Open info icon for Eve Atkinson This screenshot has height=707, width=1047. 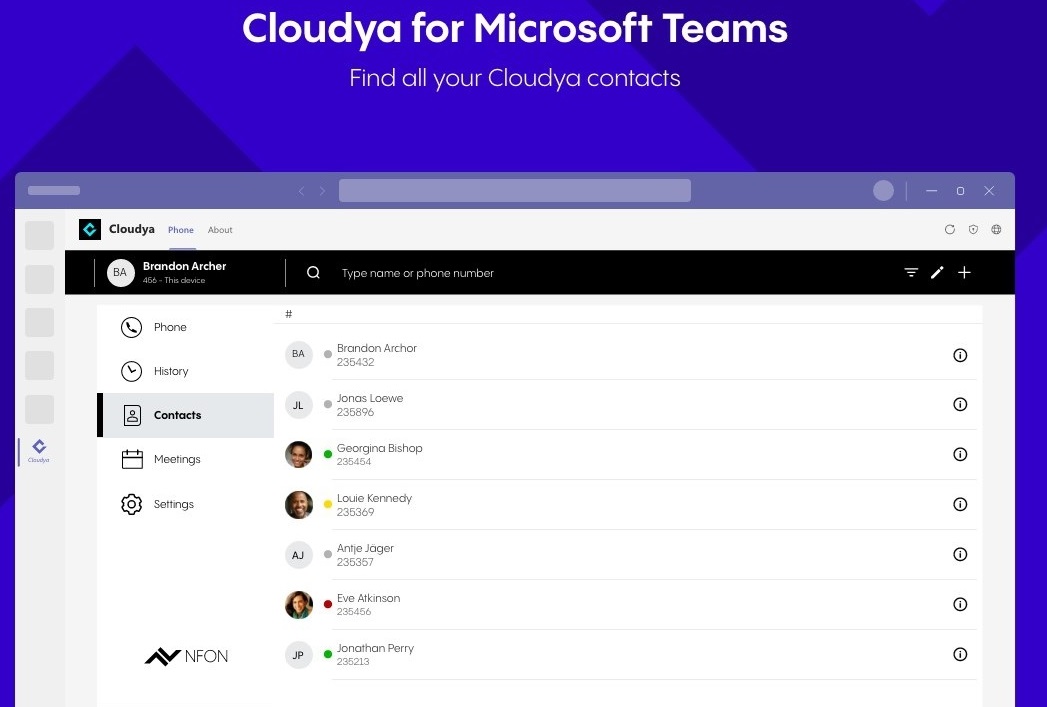pos(960,604)
